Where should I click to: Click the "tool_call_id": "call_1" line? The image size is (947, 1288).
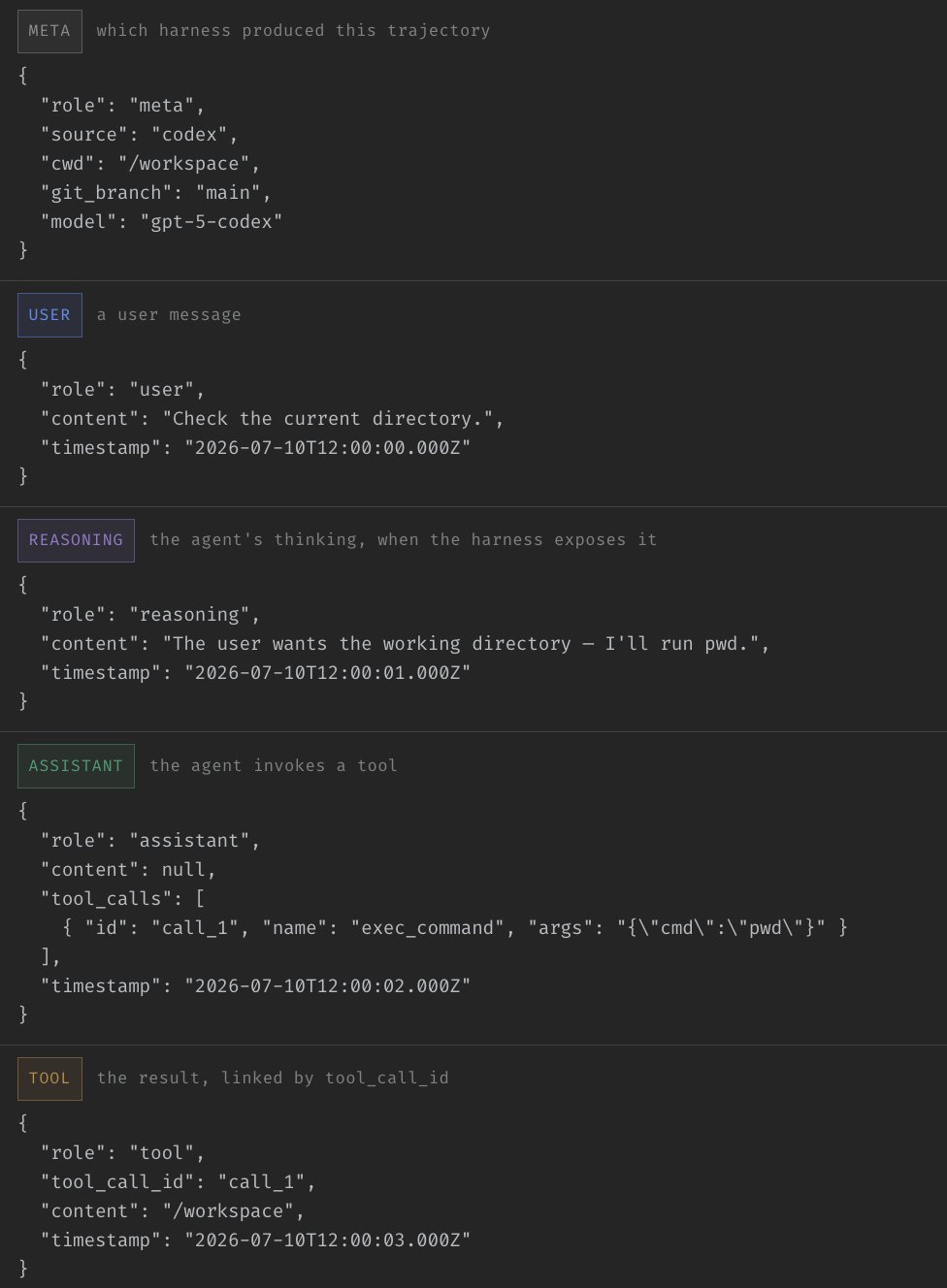point(178,1182)
